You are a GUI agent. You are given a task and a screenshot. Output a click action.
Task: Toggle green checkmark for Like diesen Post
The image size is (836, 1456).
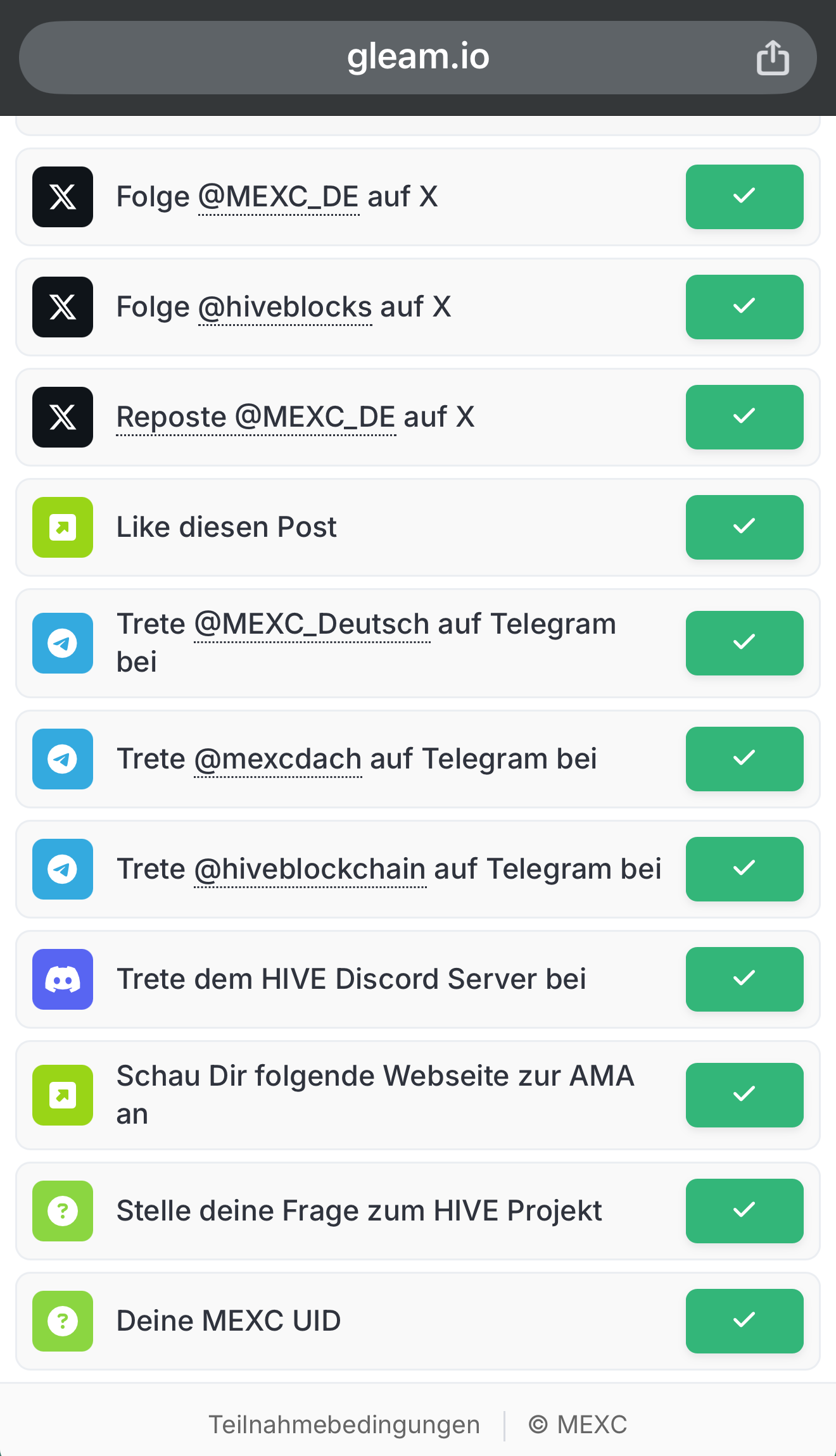[x=744, y=527]
